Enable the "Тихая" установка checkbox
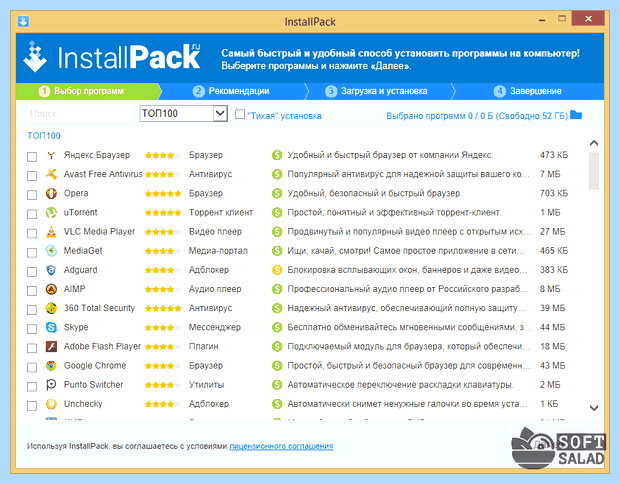Screen dimensions: 620x484 240,114
